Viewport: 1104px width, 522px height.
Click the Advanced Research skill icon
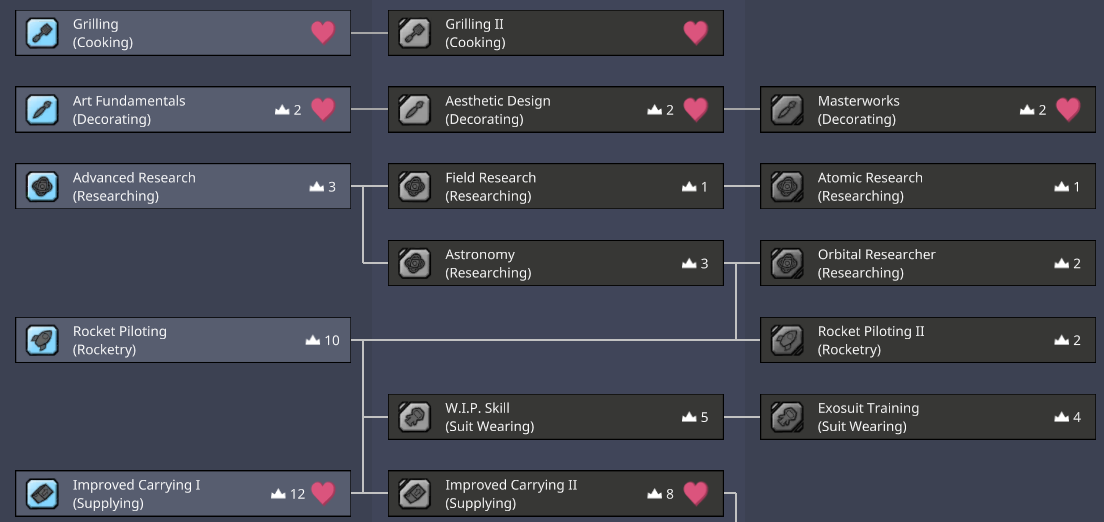pos(42,187)
